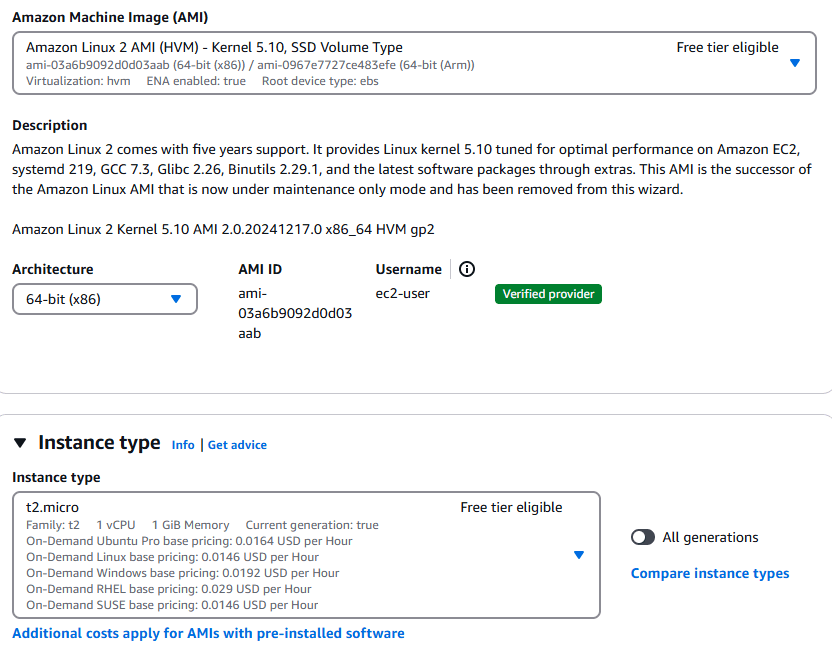
Task: Click the blue arrow in the t2.micro selector
Action: [x=579, y=555]
